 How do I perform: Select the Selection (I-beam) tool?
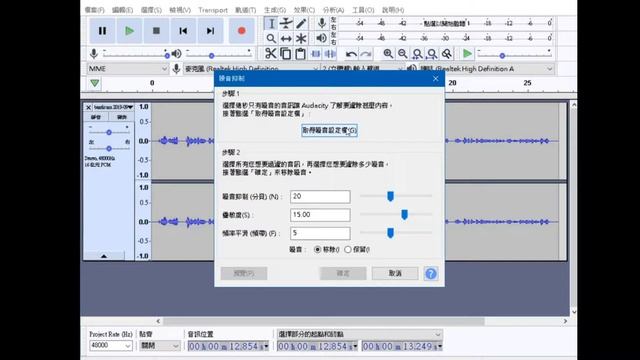(x=271, y=24)
